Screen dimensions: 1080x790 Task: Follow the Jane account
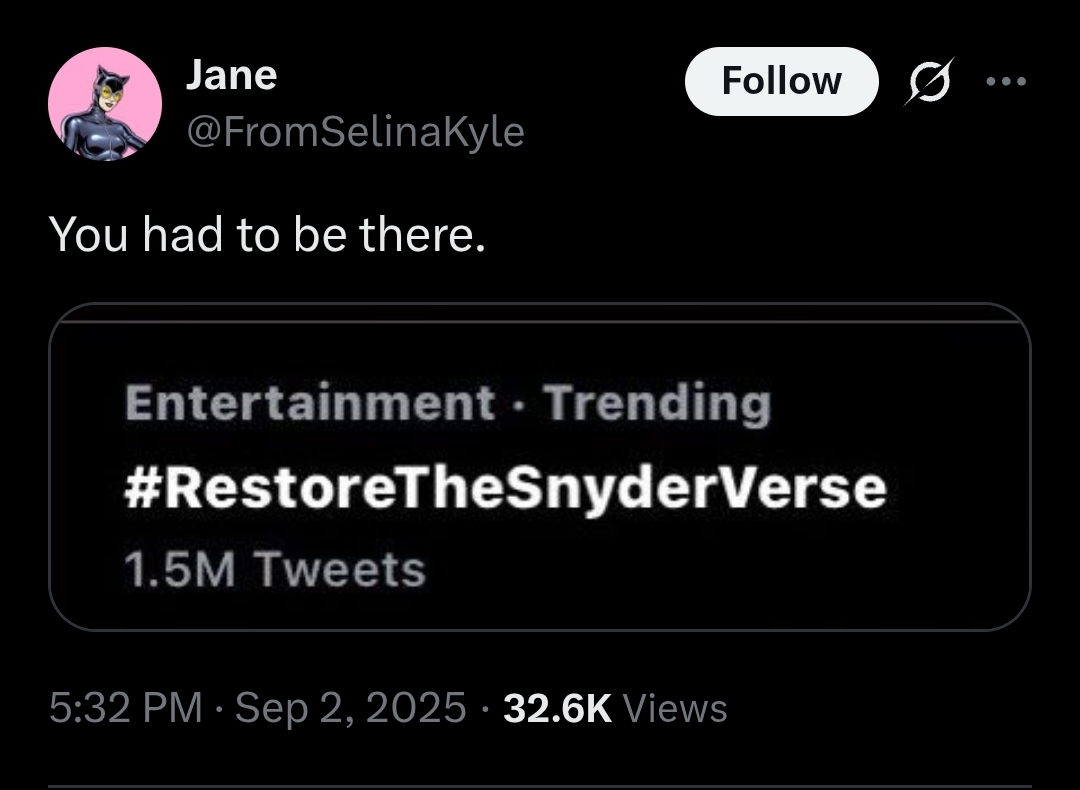pos(781,81)
